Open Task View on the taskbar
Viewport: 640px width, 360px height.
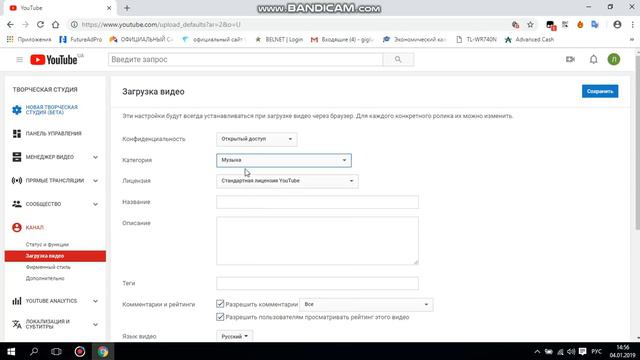click(x=56, y=351)
